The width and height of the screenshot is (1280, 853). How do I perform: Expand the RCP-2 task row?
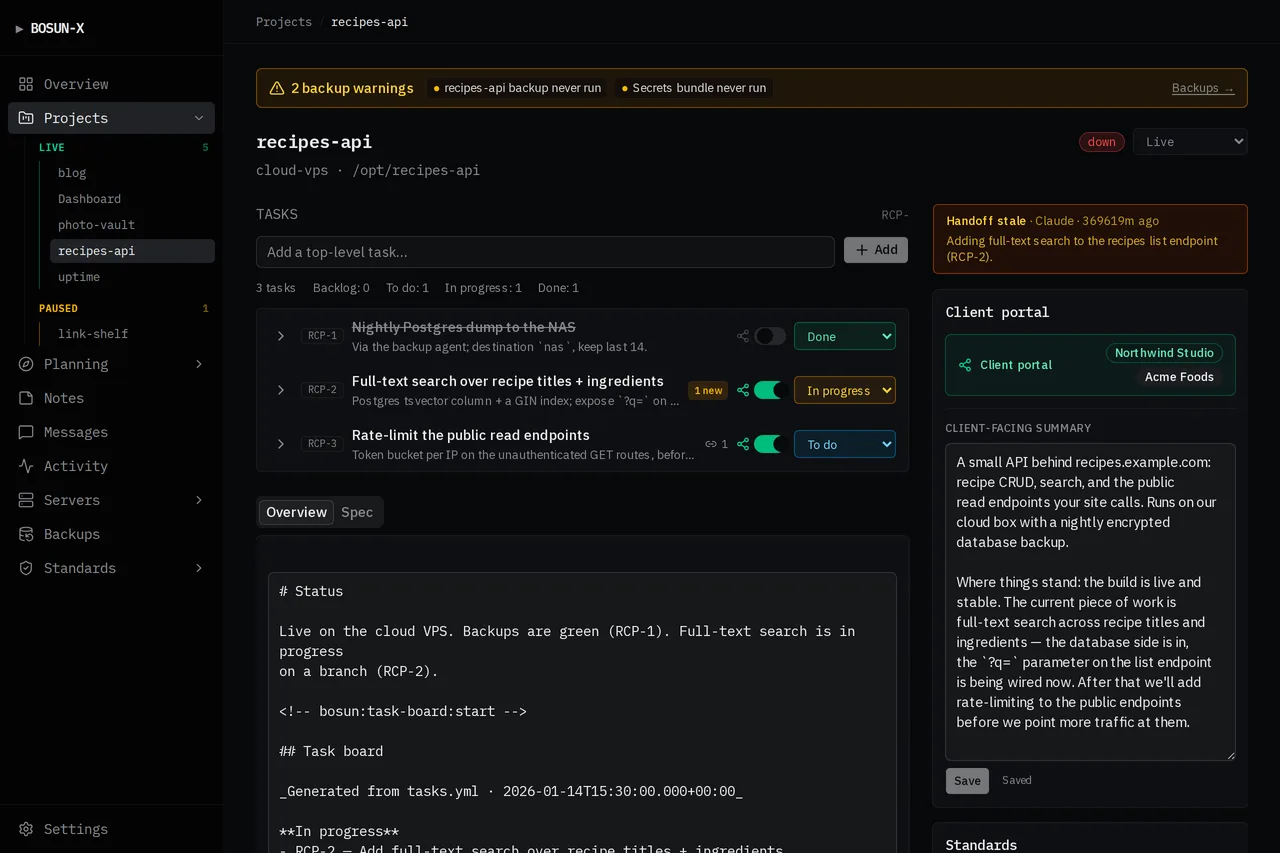click(281, 390)
